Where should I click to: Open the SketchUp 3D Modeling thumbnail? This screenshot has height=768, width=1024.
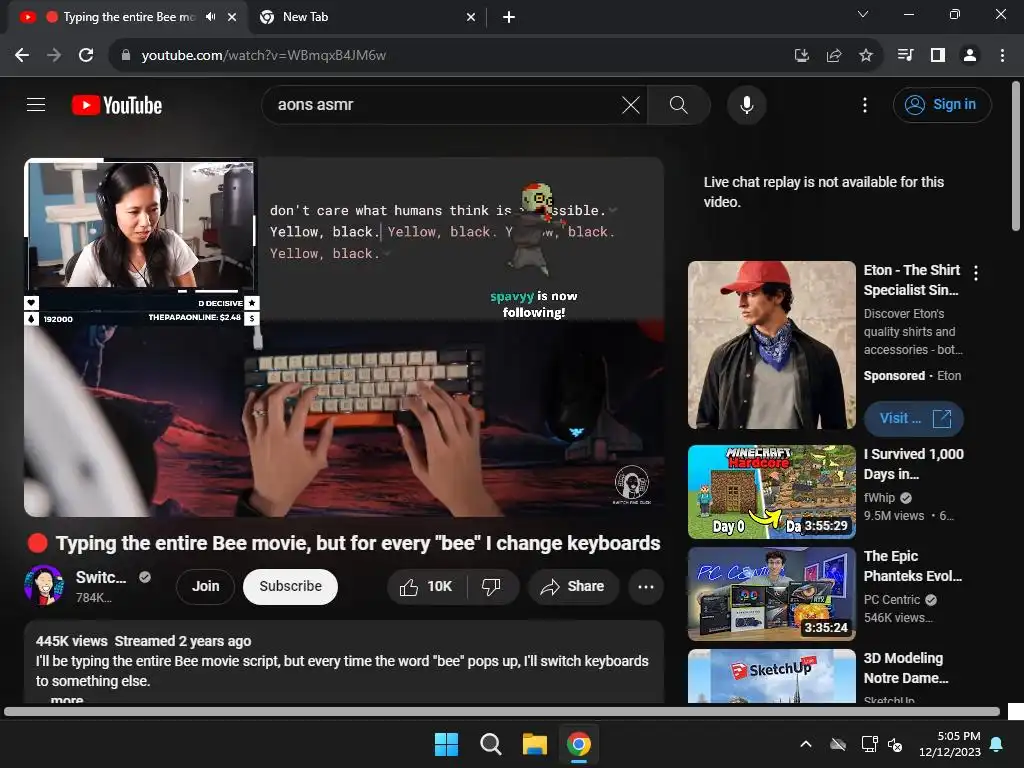pyautogui.click(x=771, y=676)
